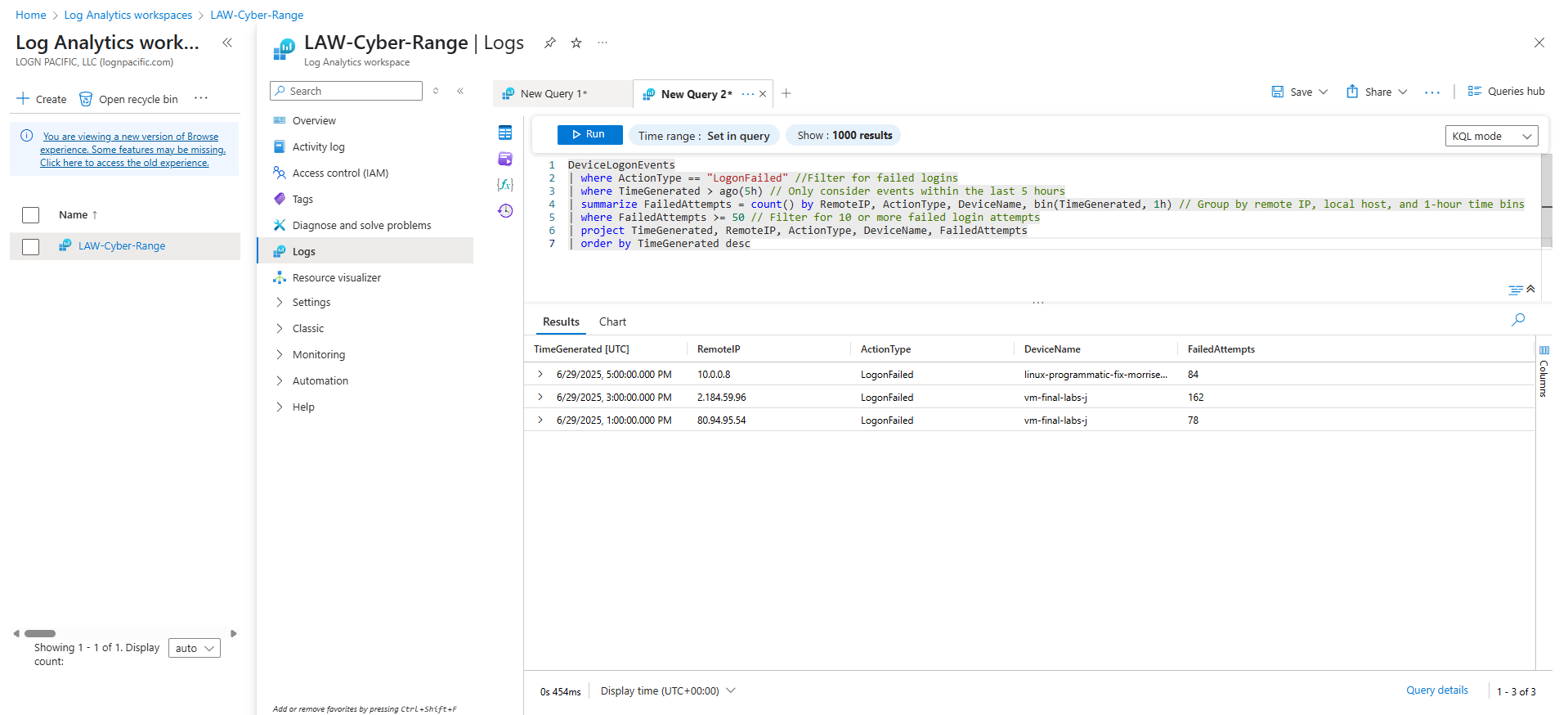Open recycle bin
The width and height of the screenshot is (1568, 715).
tap(128, 99)
